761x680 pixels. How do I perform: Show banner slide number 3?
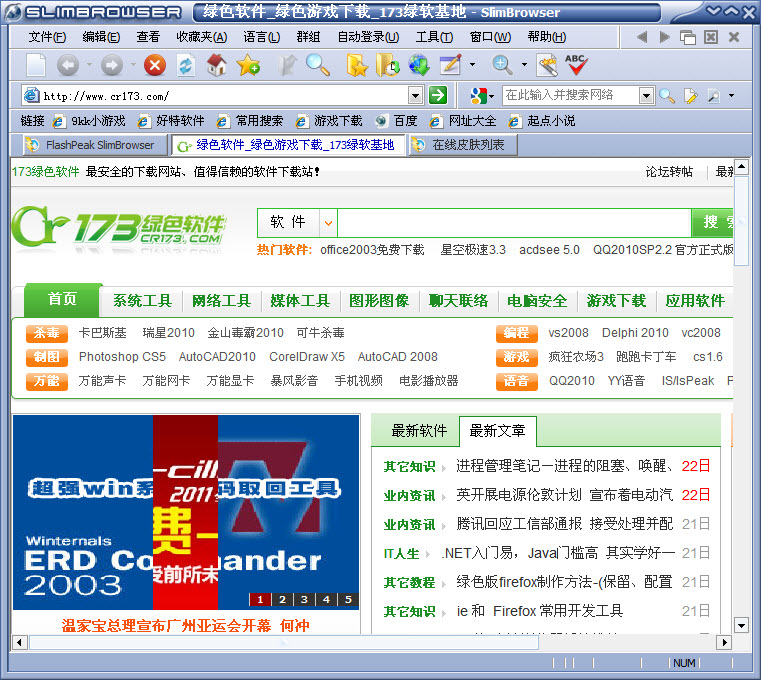(304, 599)
